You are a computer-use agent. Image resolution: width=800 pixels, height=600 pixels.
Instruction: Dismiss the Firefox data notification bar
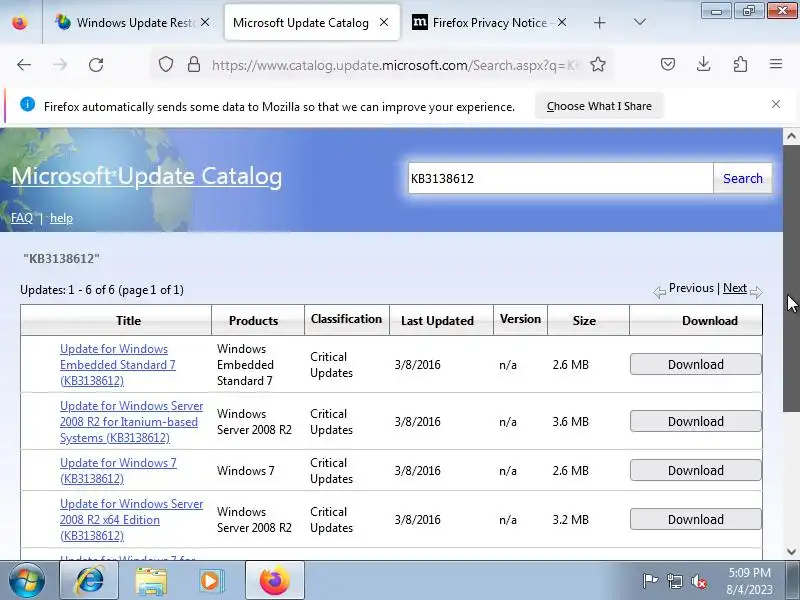tap(776, 104)
